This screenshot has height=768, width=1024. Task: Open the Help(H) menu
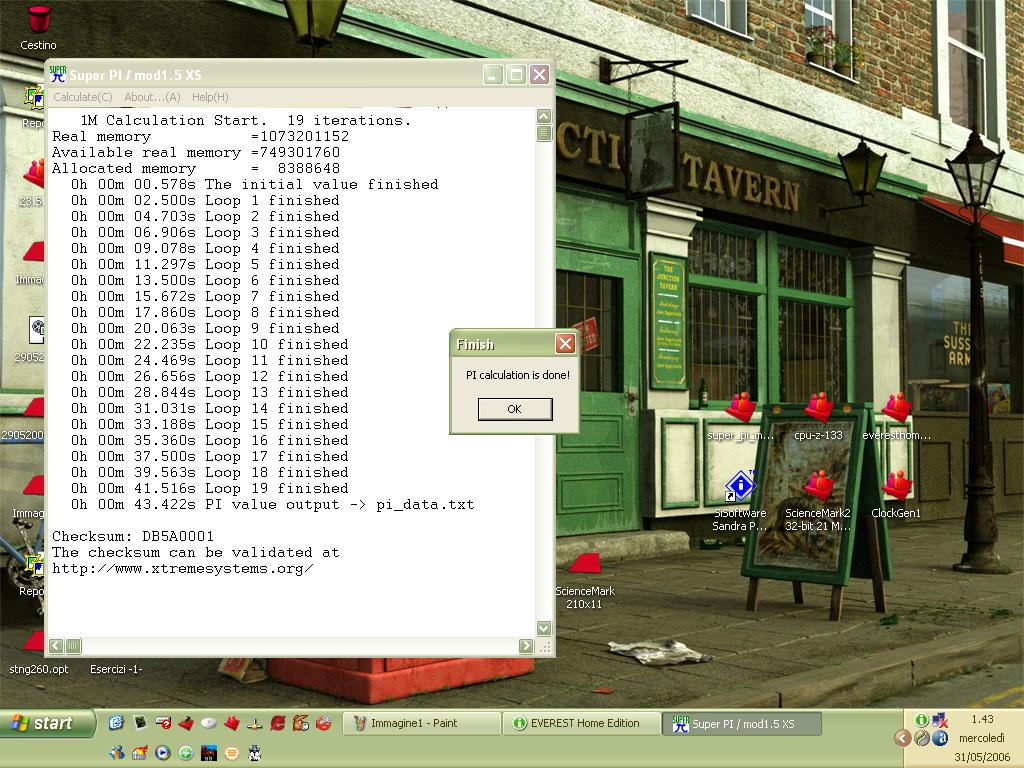tap(210, 97)
